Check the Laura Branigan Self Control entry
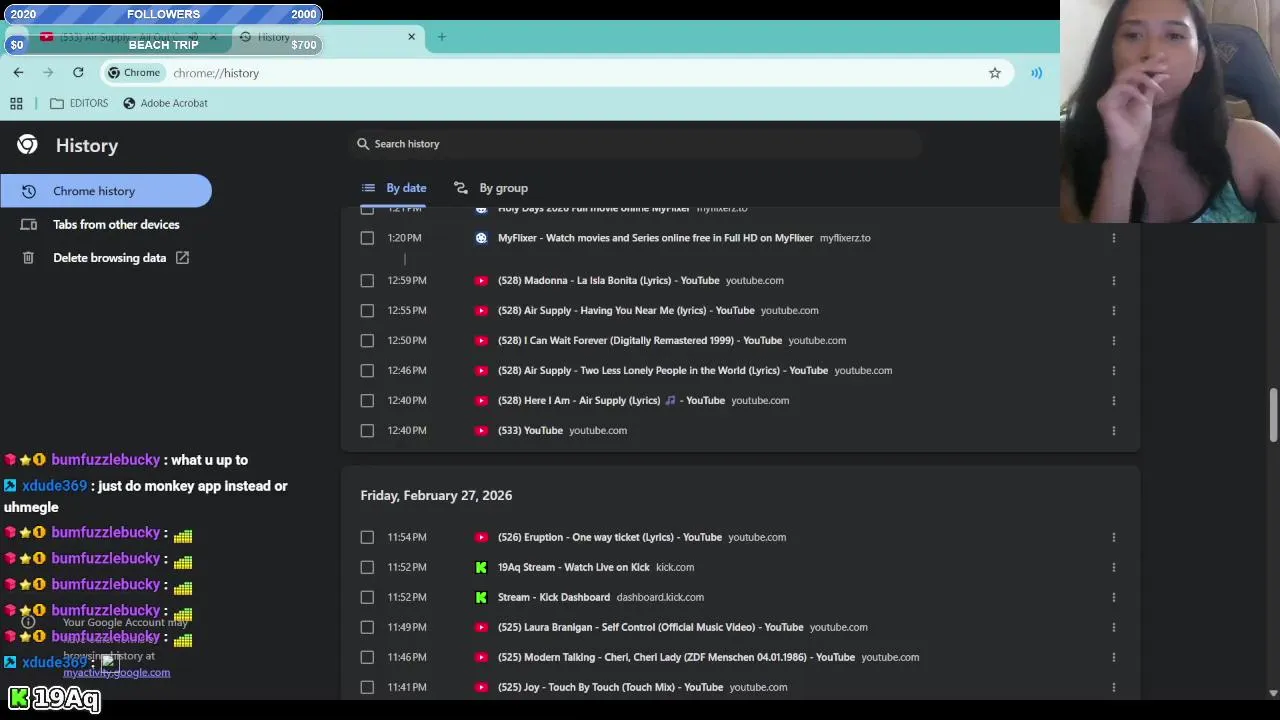 tap(367, 628)
